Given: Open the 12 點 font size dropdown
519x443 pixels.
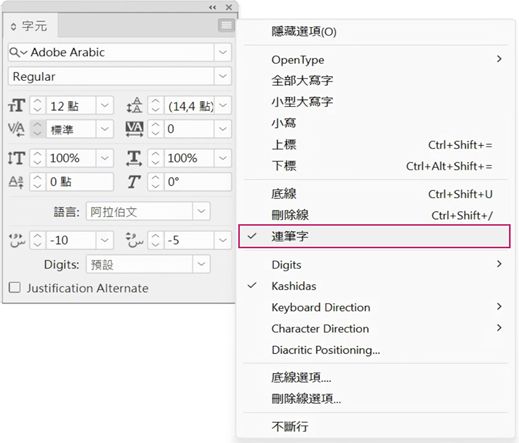Looking at the screenshot, I should [105, 106].
